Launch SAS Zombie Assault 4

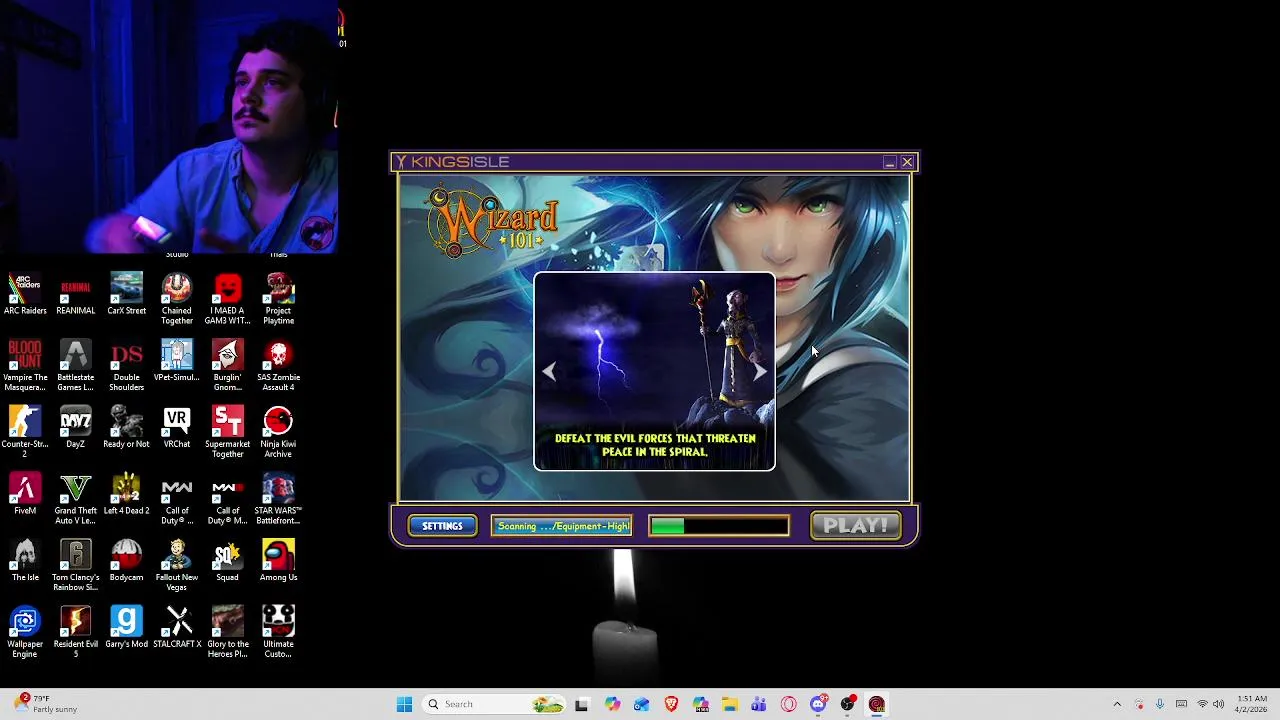coord(278,366)
